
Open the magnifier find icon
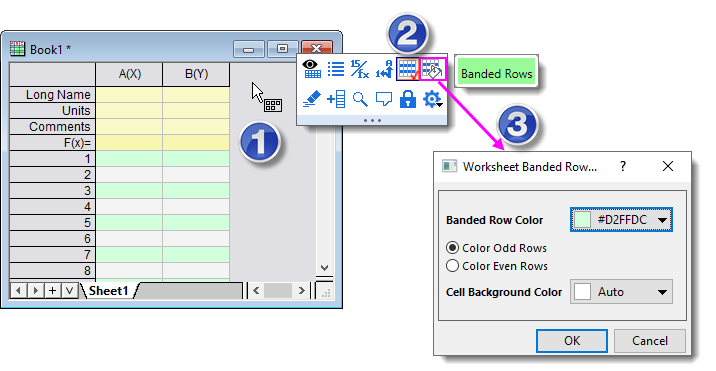click(360, 99)
